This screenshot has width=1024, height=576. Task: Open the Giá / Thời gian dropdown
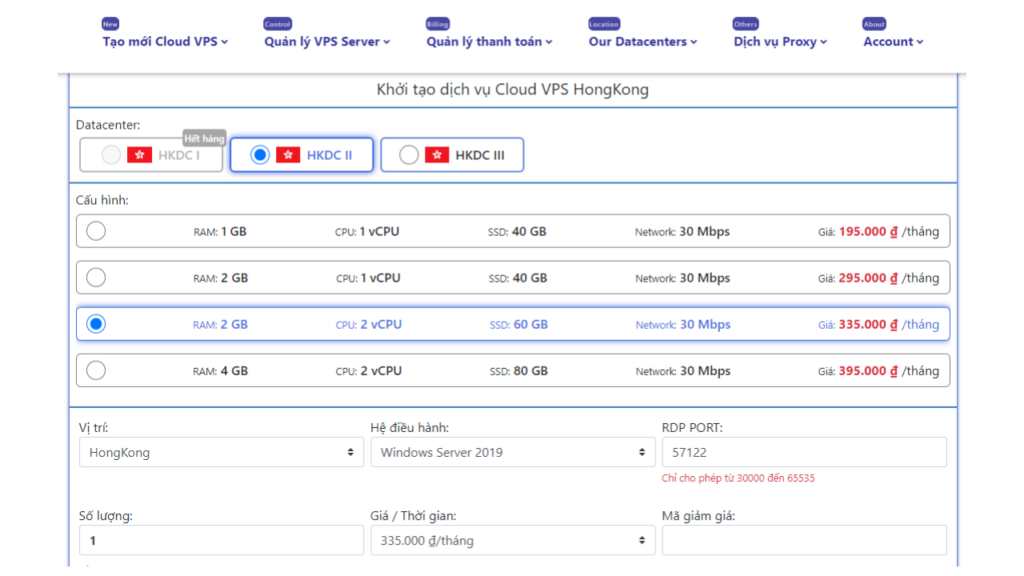point(513,540)
